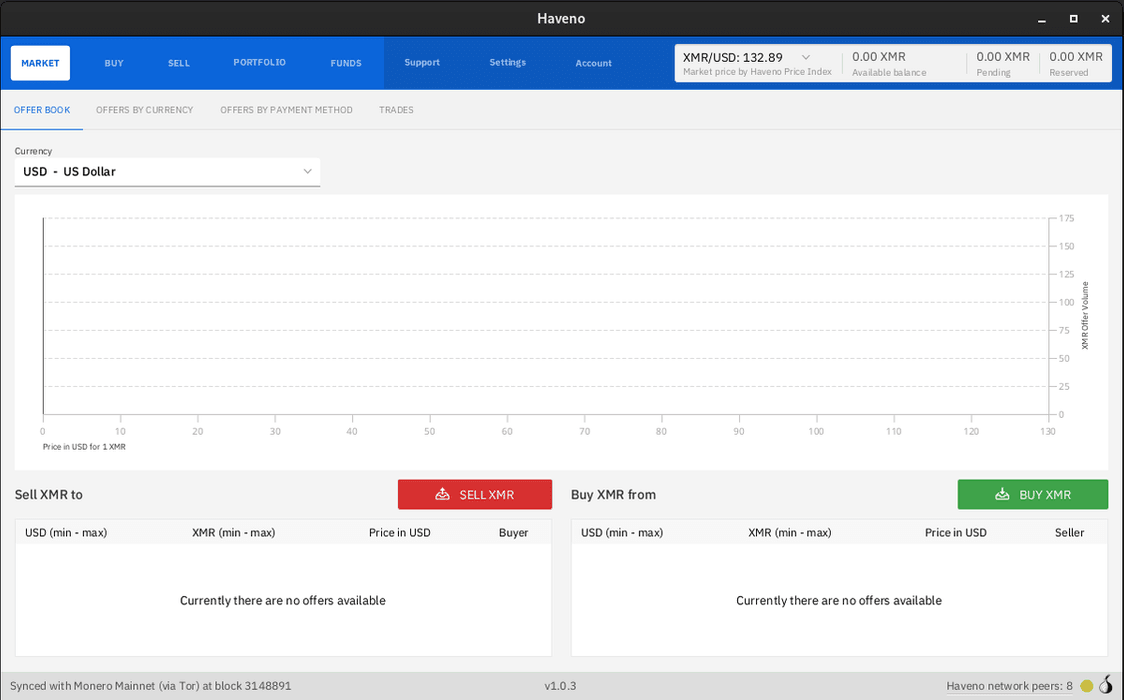Screen dimensions: 1124x700
Task: Sort sell offers by Price in USD
Action: pos(400,532)
